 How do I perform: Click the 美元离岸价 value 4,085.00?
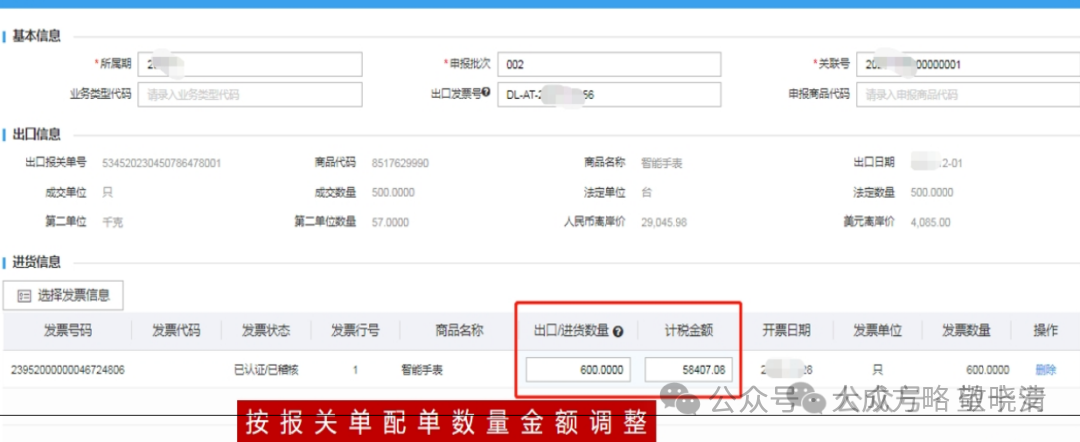click(931, 222)
